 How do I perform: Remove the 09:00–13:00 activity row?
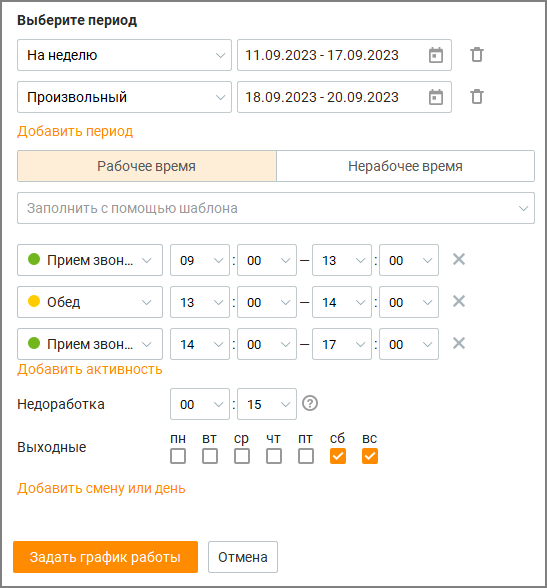tap(459, 259)
